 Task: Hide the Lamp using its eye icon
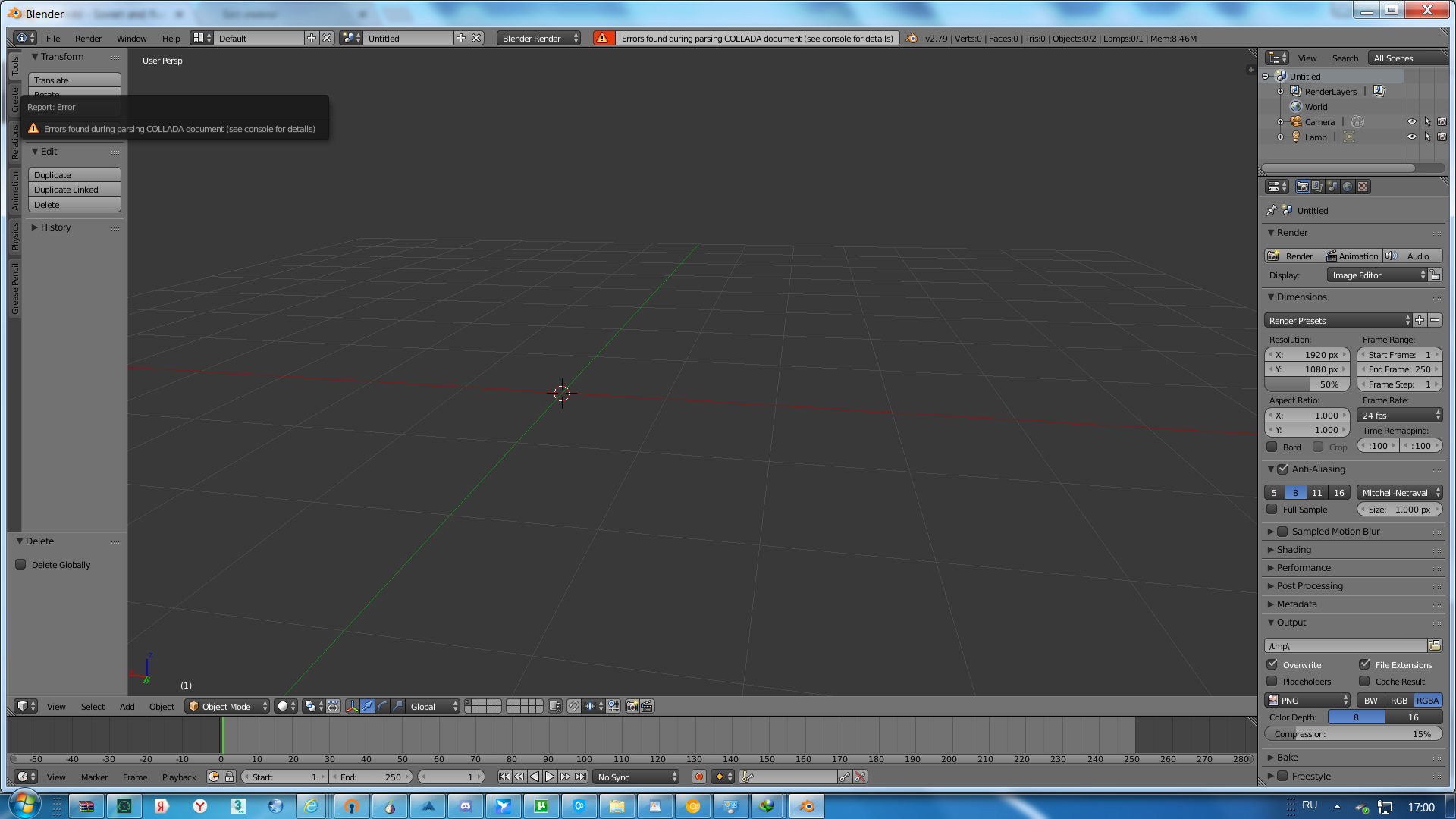pyautogui.click(x=1411, y=136)
